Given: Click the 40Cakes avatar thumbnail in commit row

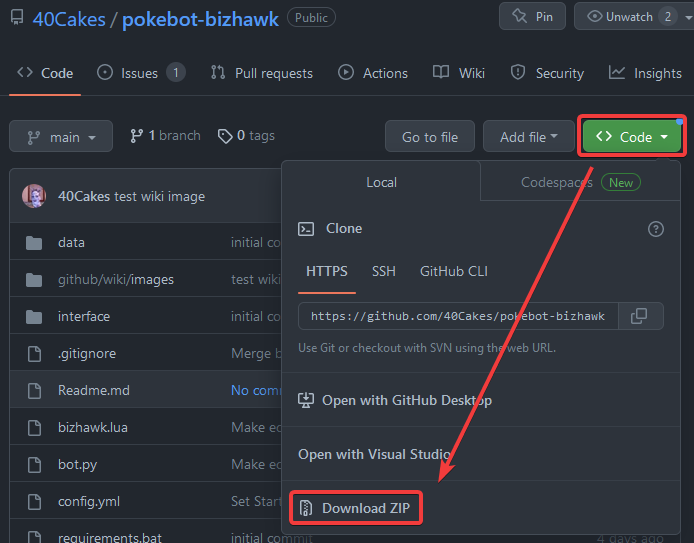Looking at the screenshot, I should pyautogui.click(x=34, y=196).
